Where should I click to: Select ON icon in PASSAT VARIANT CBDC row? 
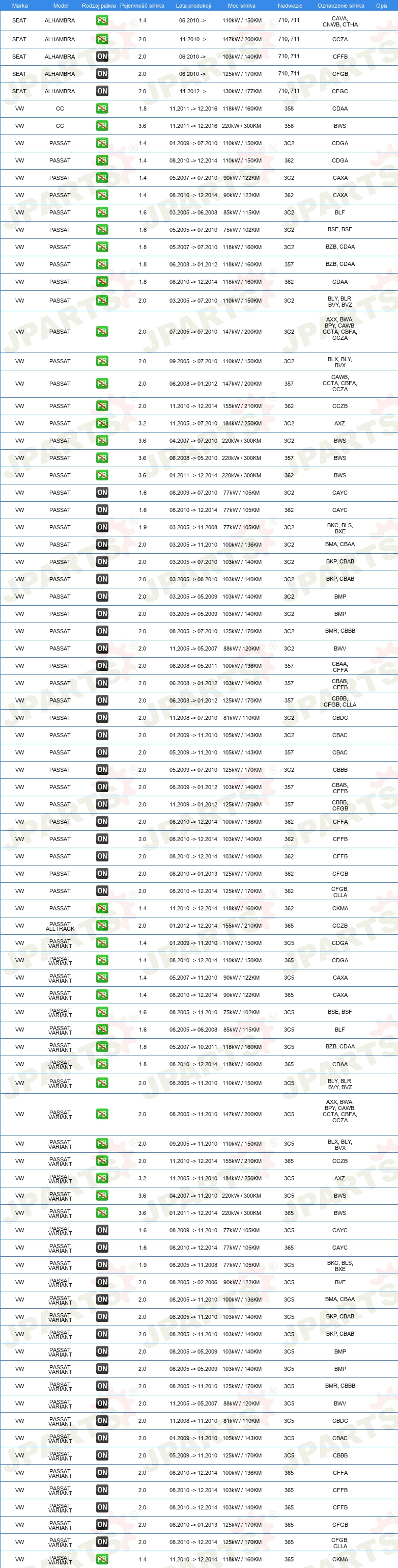point(102,1421)
